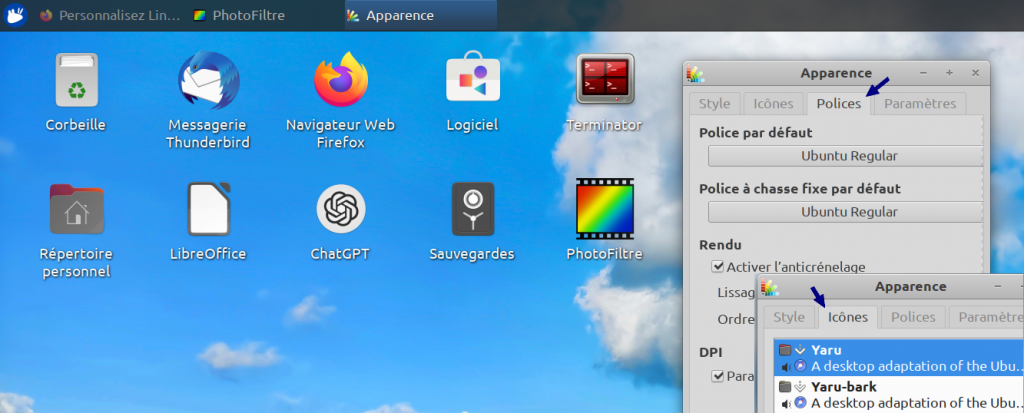1024x413 pixels.
Task: Switch to Personnalisez Lin... window in taskbar
Action: (110, 15)
